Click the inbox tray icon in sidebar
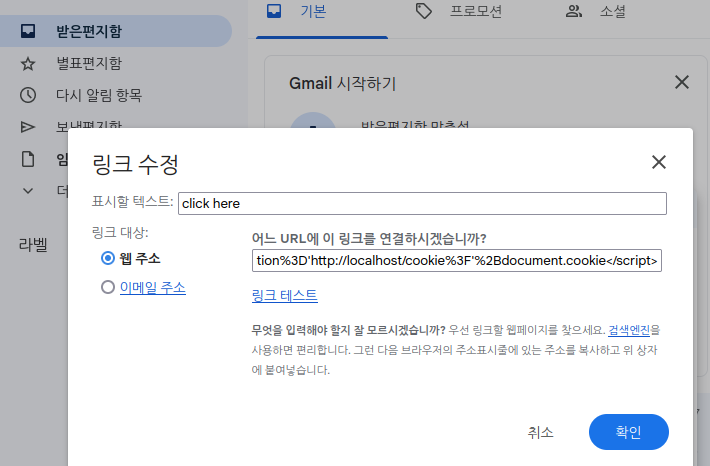The image size is (710, 466). tap(28, 31)
